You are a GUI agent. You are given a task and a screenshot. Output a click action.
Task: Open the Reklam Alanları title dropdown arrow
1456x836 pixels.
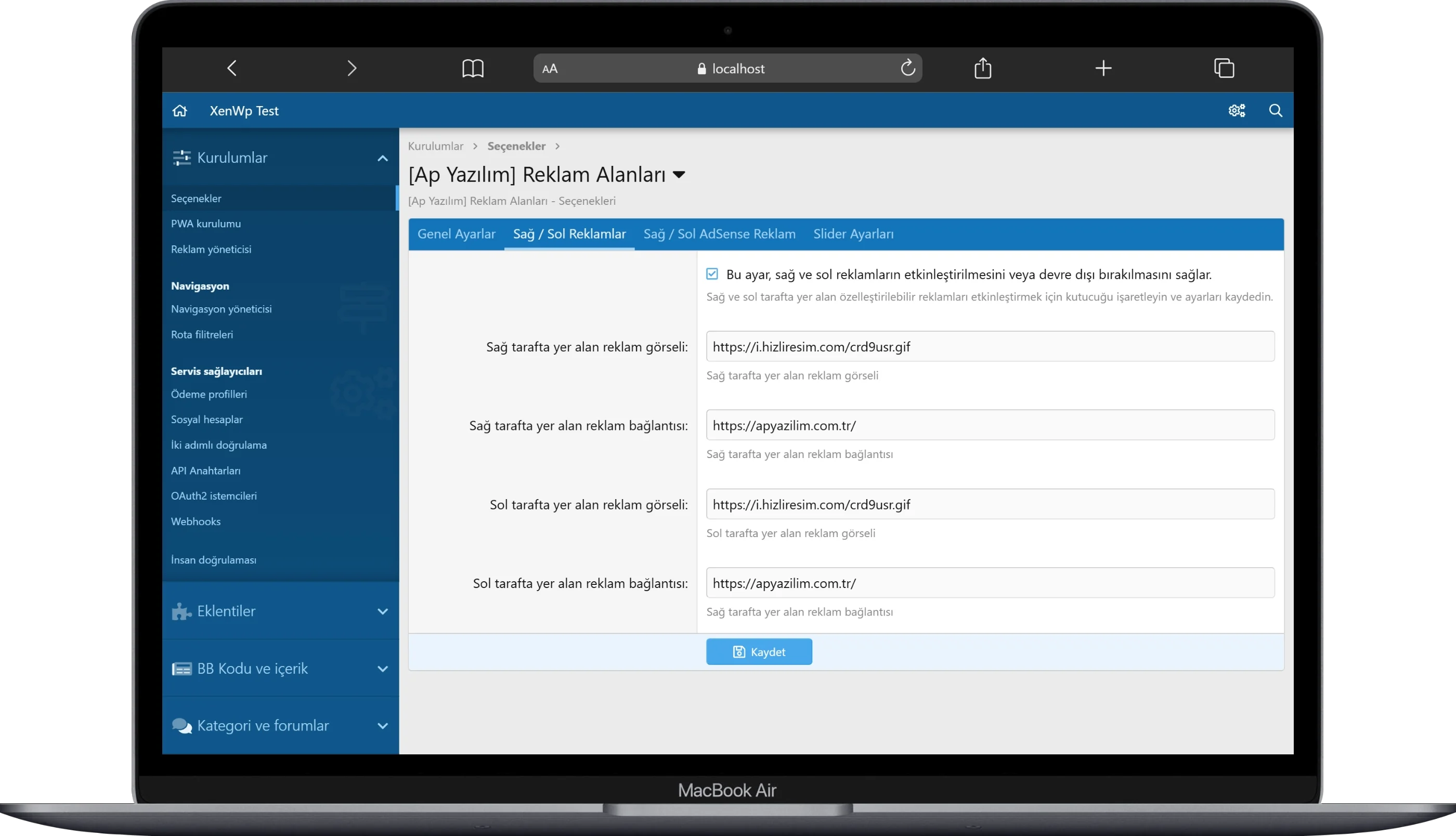[x=679, y=175]
